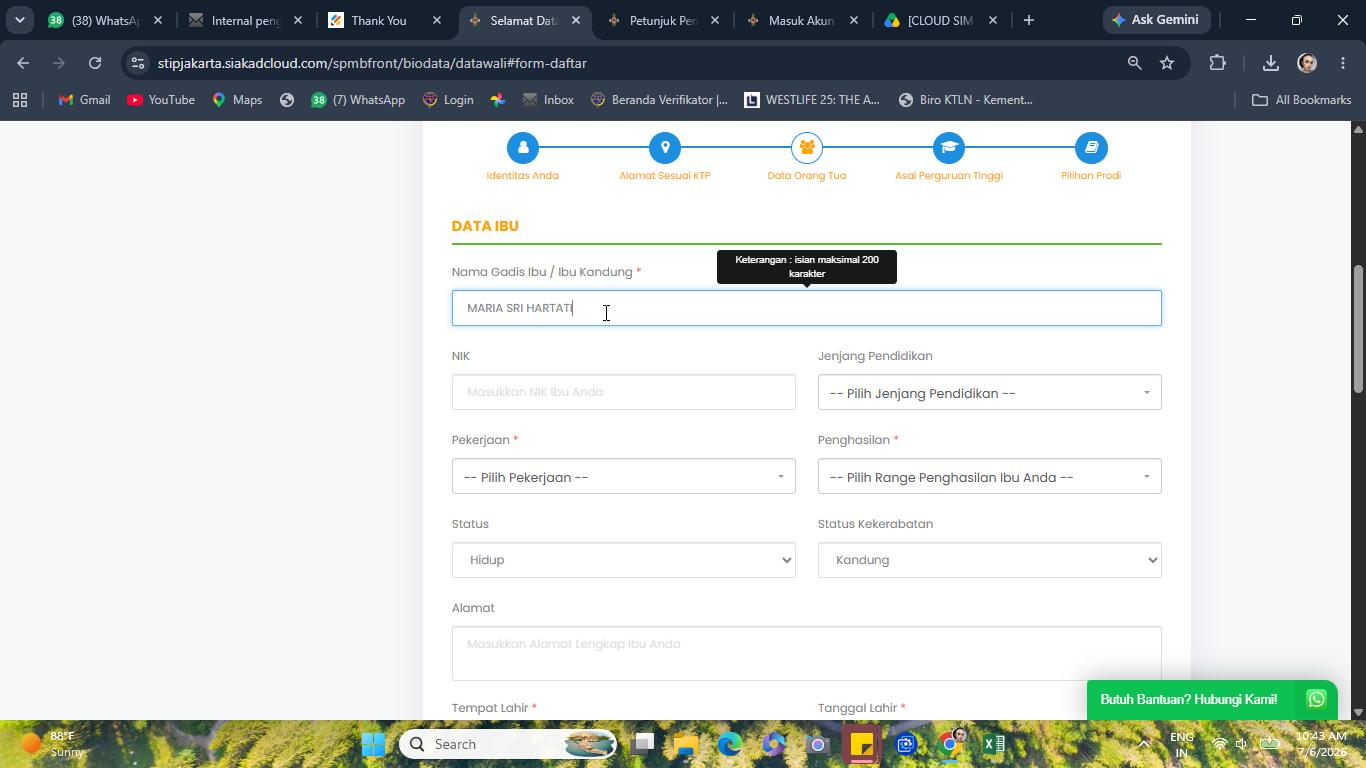Focus the NIK Ibu input field

click(623, 392)
